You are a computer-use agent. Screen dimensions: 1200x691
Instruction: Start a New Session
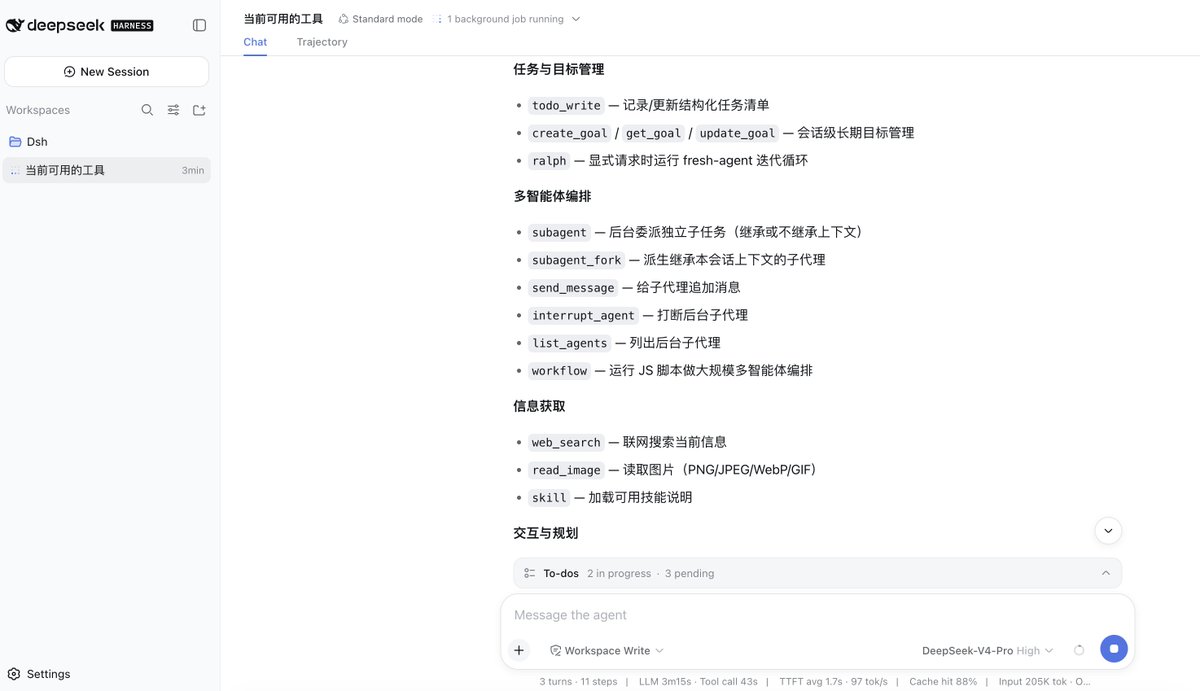[x=106, y=72]
